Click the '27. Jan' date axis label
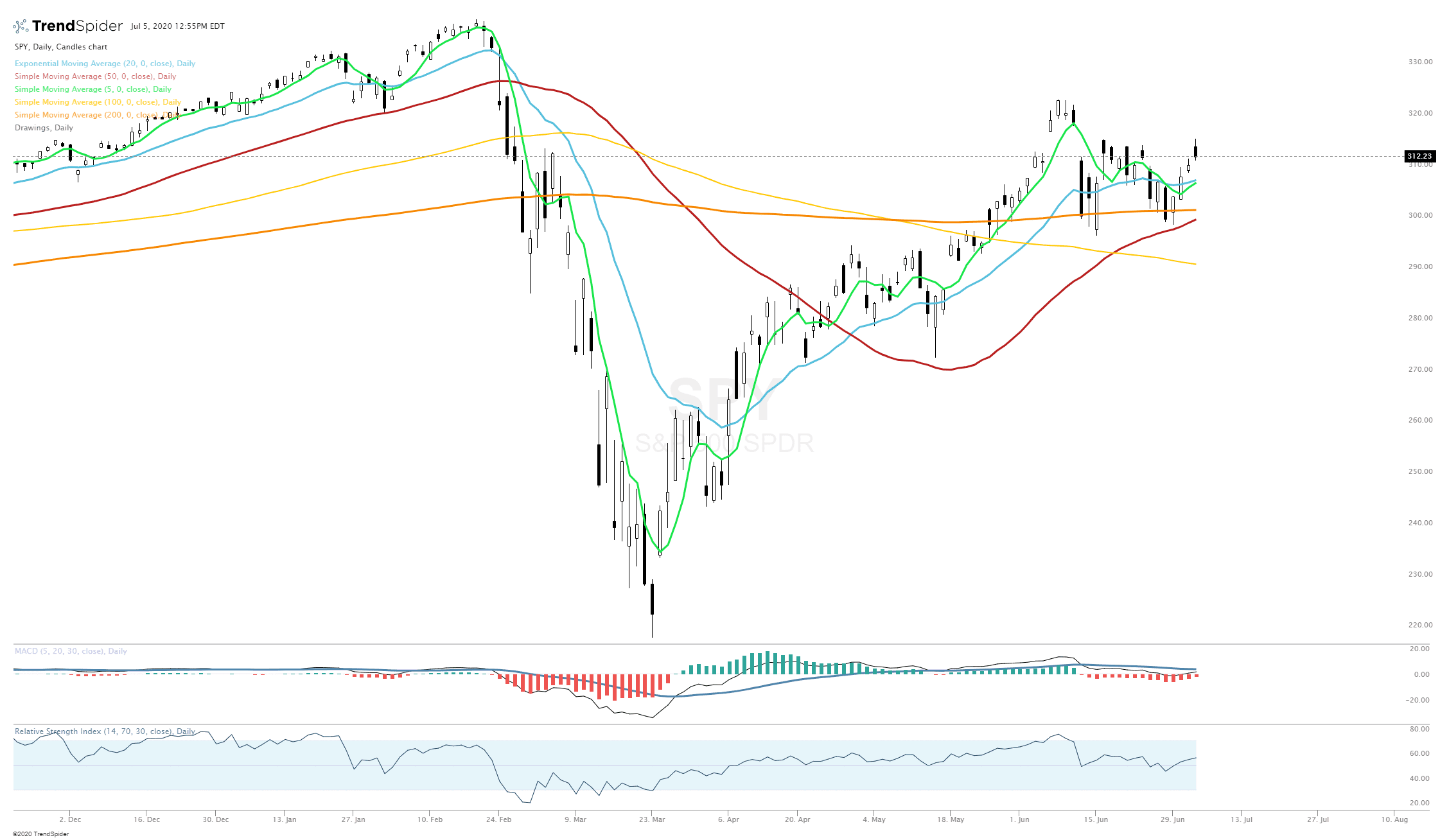Image resolution: width=1449 pixels, height=840 pixels. click(x=353, y=819)
